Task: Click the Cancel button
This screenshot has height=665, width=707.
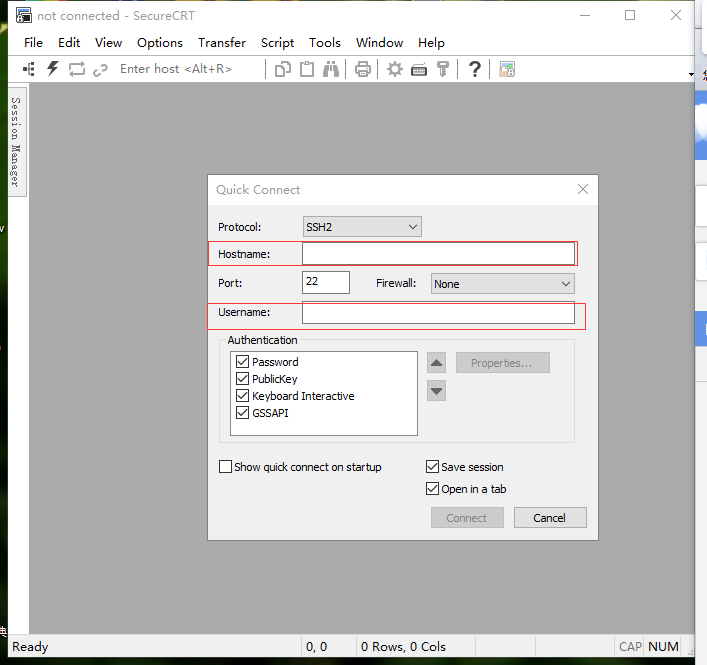Action: (x=549, y=518)
